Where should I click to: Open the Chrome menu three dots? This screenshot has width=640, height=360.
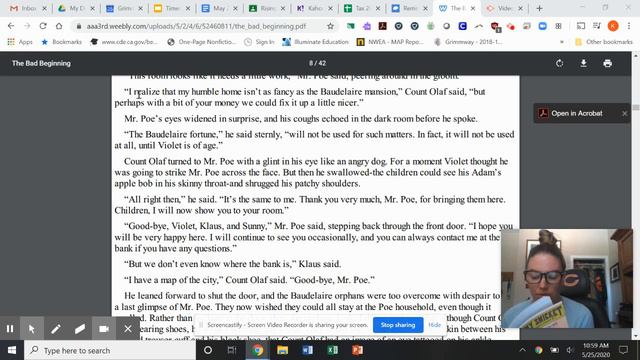coord(629,26)
